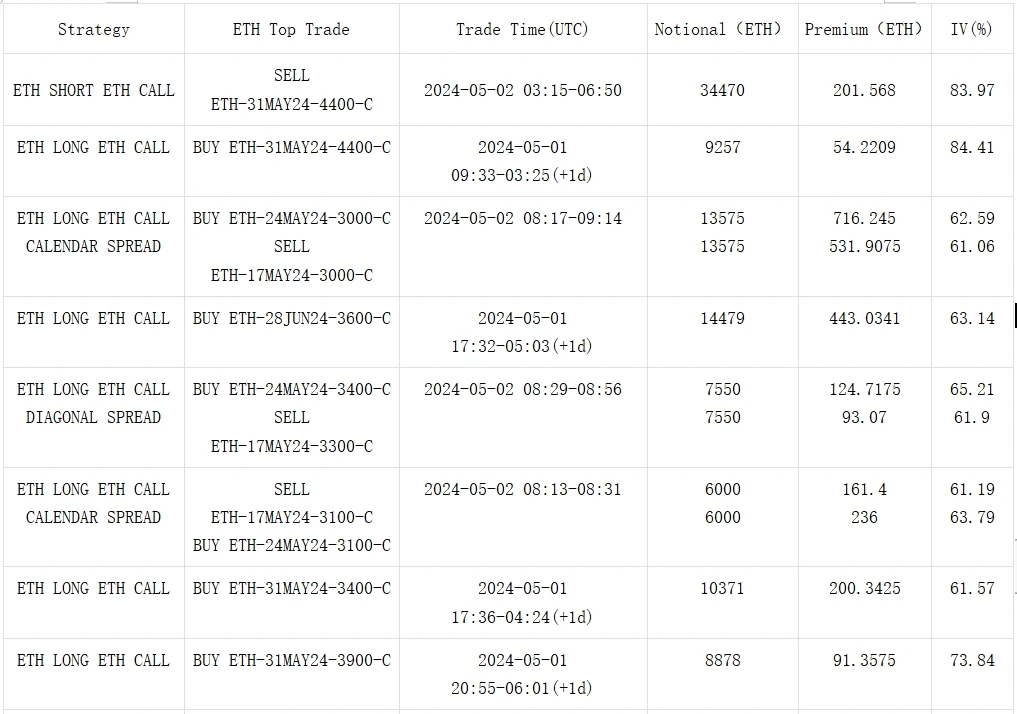Click the Premium (ETH) column header

click(x=864, y=29)
